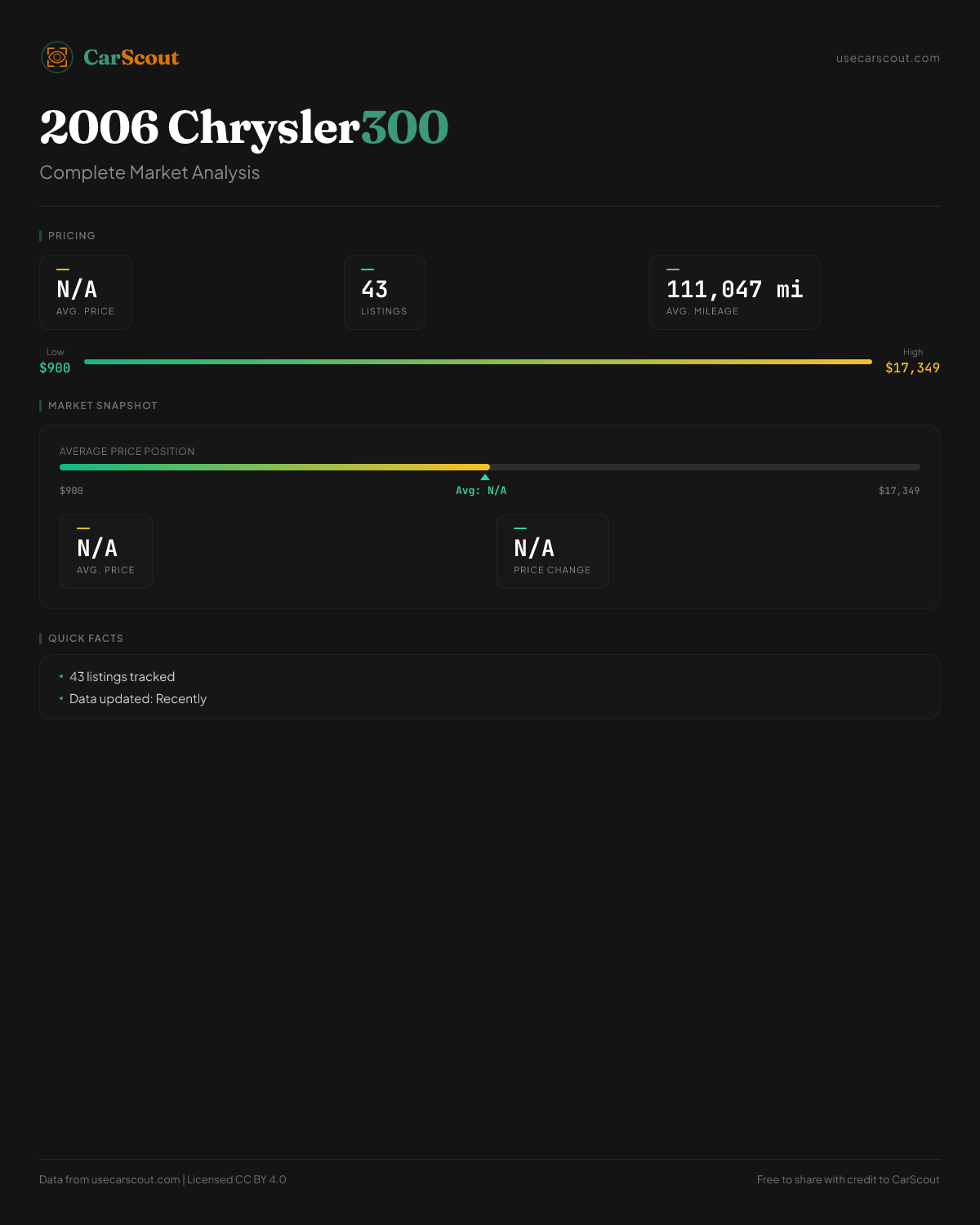The height and width of the screenshot is (1225, 980).
Task: Click the Pricing section heading
Action: [x=72, y=235]
